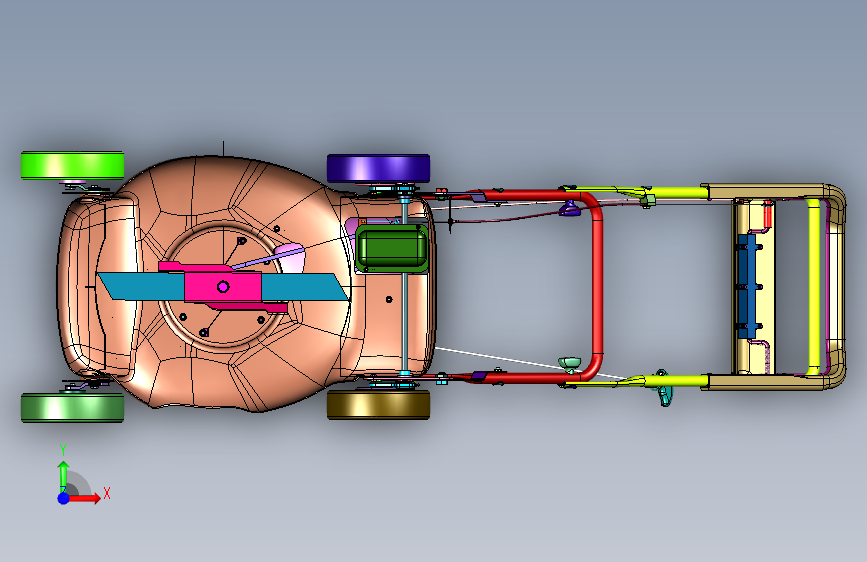
Task: Select the purple knob on the upper handle joint
Action: point(570,209)
